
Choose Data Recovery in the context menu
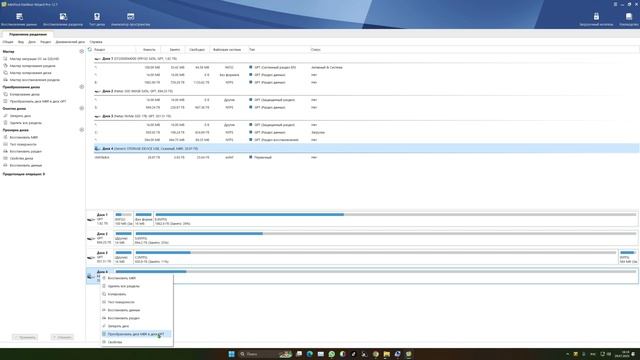pyautogui.click(x=137, y=310)
